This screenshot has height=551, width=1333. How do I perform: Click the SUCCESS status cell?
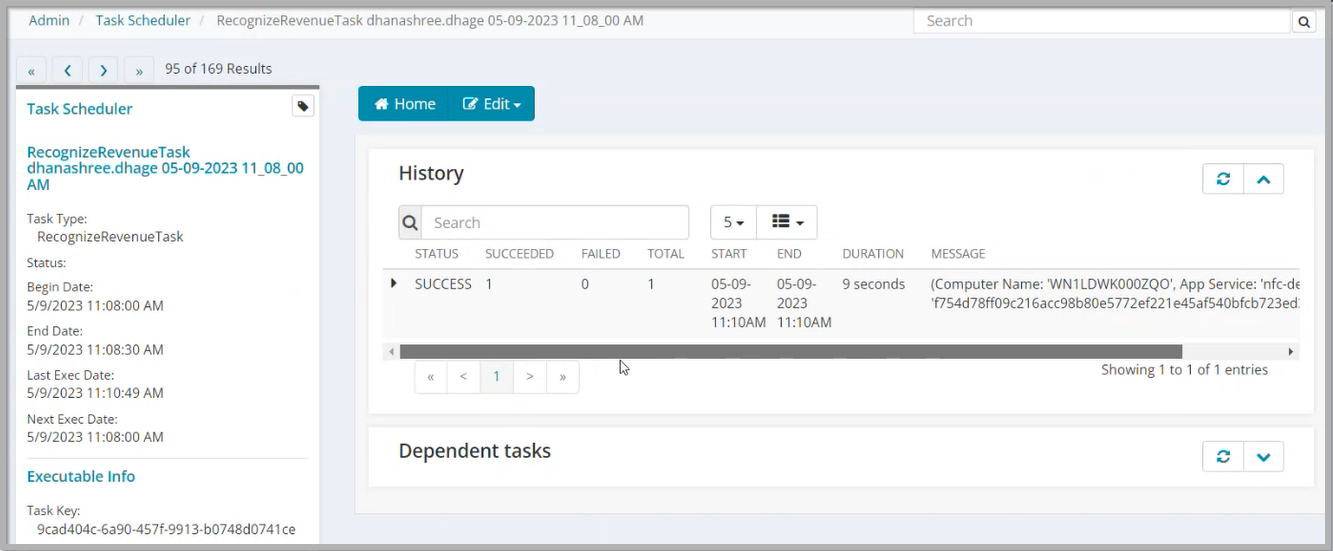pyautogui.click(x=443, y=284)
